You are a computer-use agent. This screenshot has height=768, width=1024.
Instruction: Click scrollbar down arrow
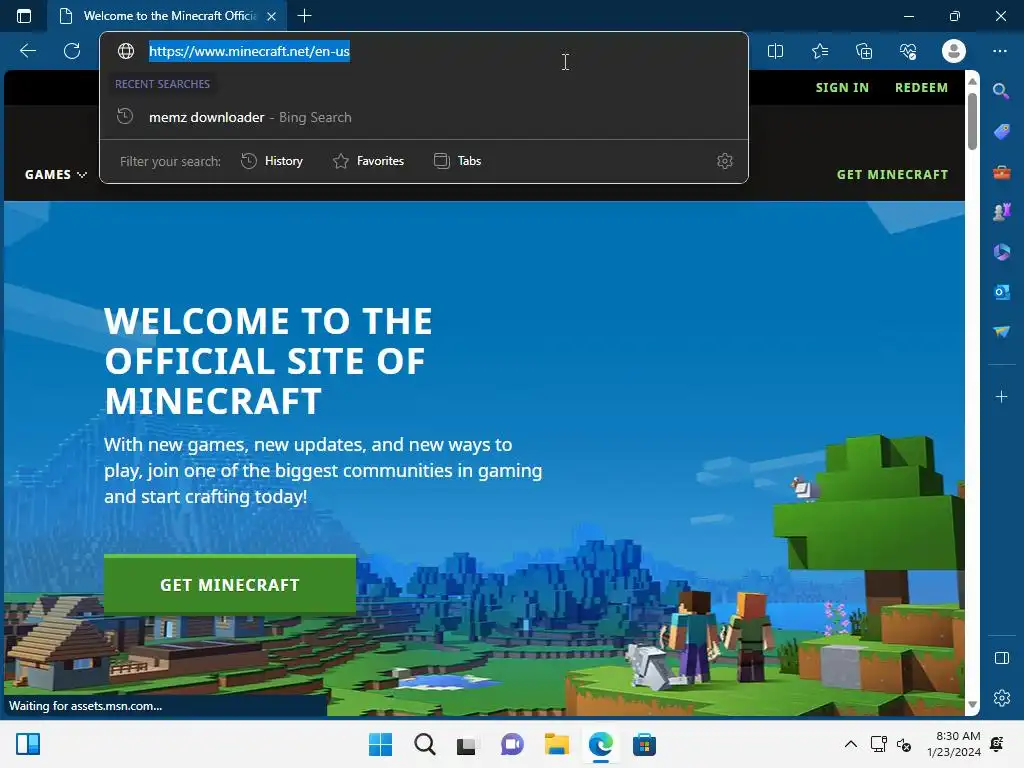(972, 704)
